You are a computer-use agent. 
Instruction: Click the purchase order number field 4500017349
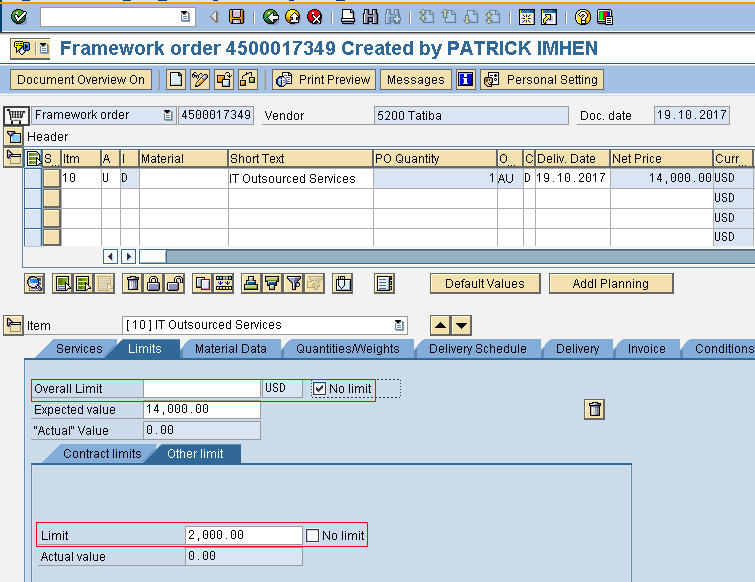pos(216,116)
